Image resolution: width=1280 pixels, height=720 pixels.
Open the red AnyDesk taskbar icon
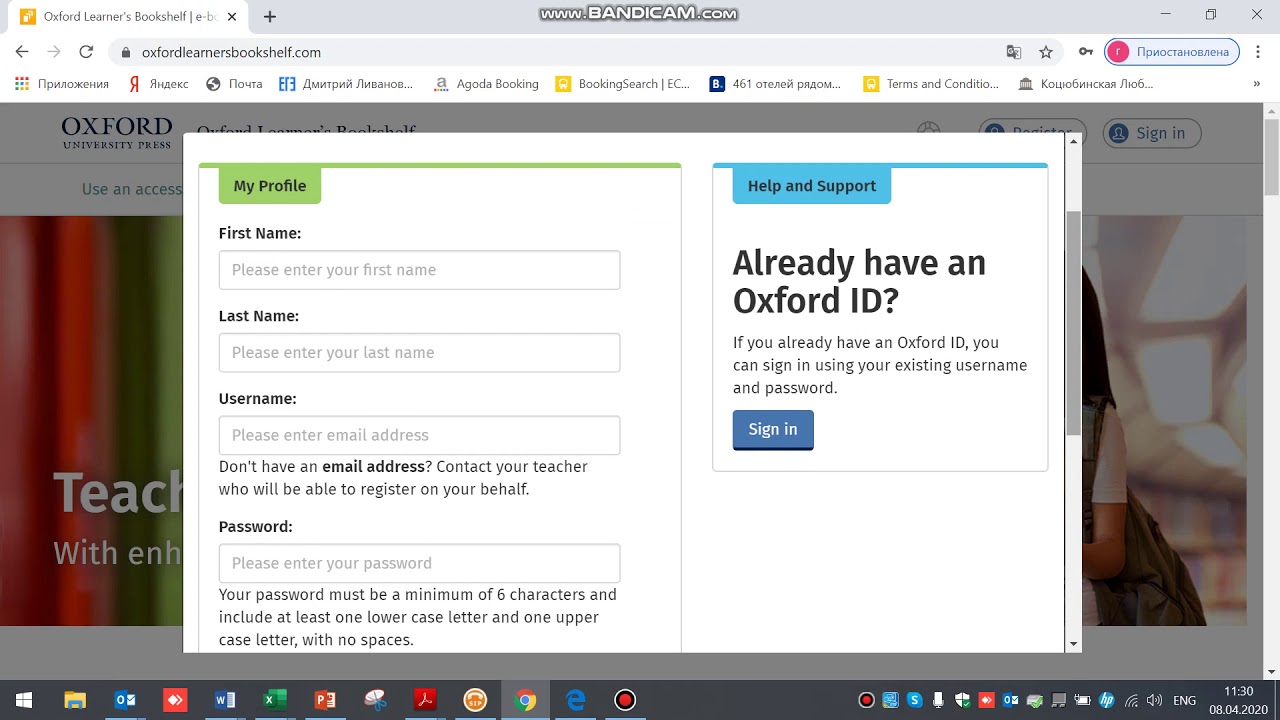point(175,700)
